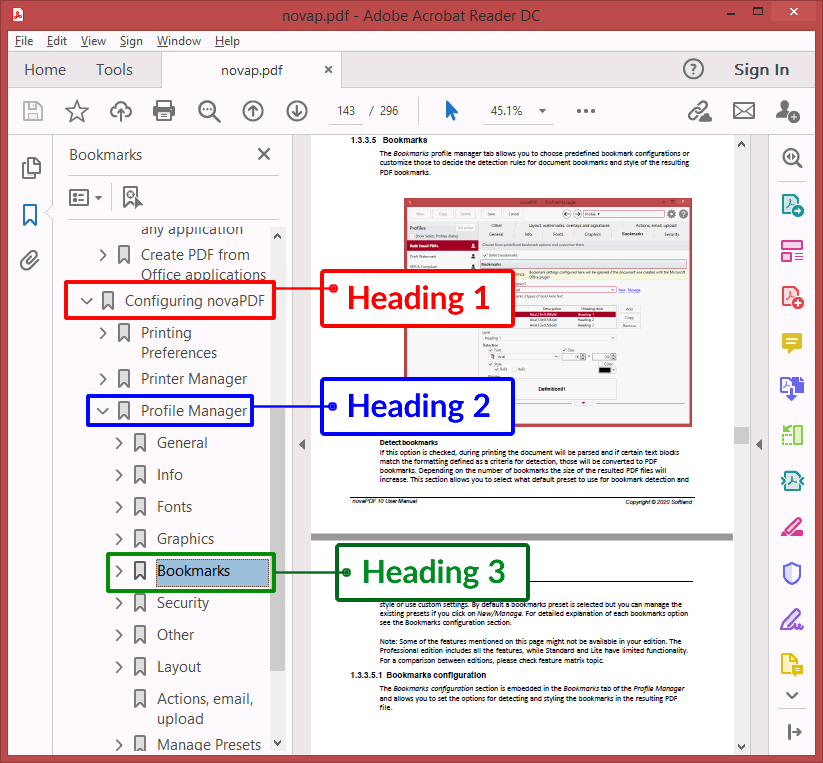Switch to the Tools tab
This screenshot has height=763, width=823.
tap(113, 70)
